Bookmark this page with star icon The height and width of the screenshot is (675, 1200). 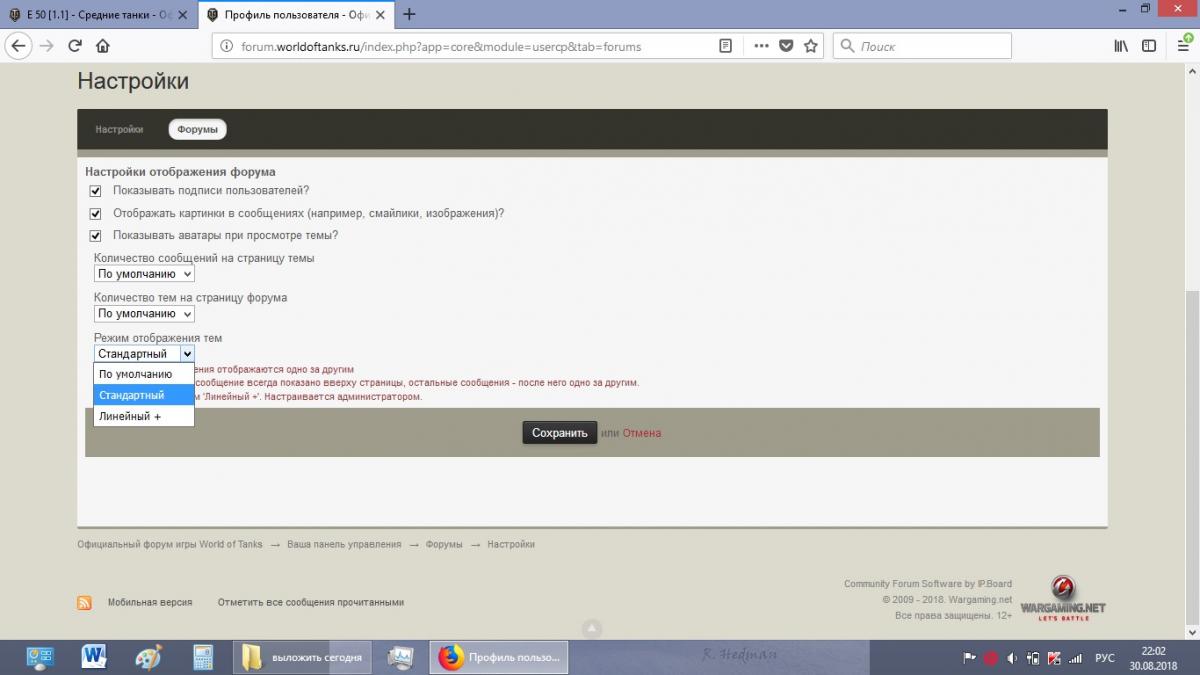811,46
